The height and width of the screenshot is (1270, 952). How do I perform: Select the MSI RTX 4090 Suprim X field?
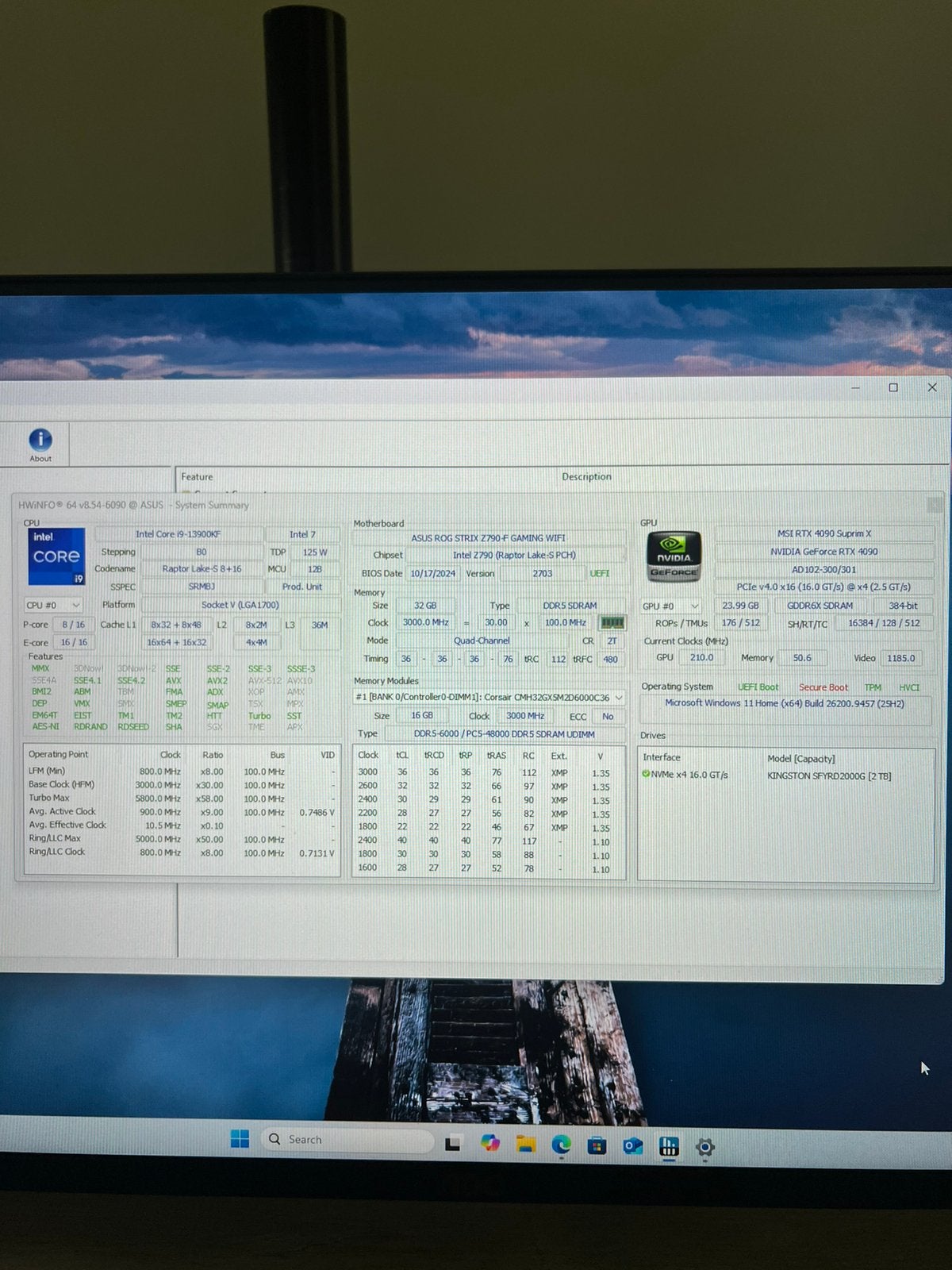pyautogui.click(x=824, y=534)
